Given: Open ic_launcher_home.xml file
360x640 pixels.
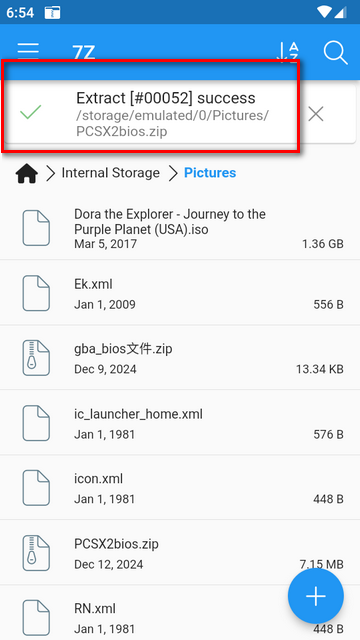Looking at the screenshot, I should [180, 422].
